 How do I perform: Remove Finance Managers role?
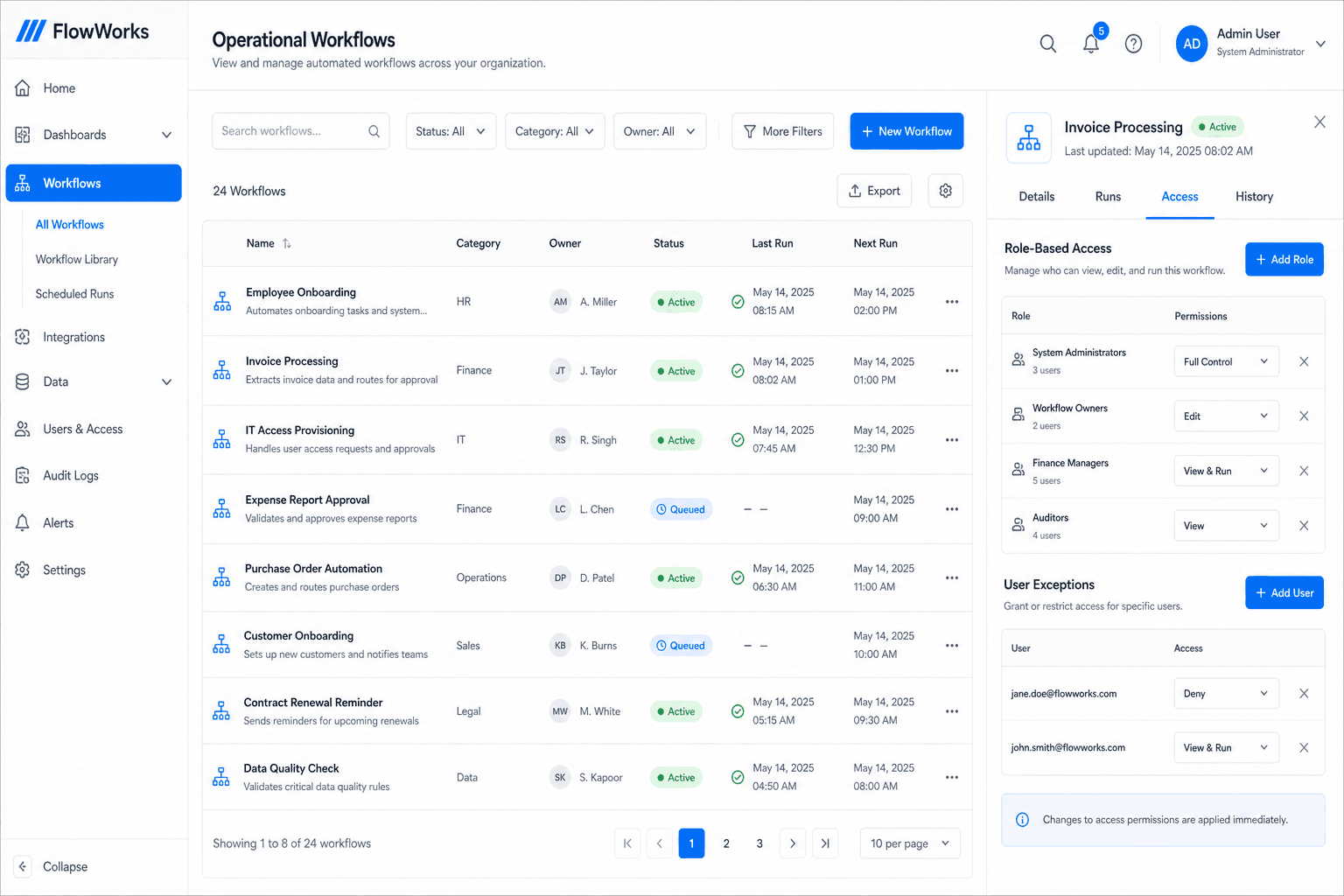(x=1304, y=471)
